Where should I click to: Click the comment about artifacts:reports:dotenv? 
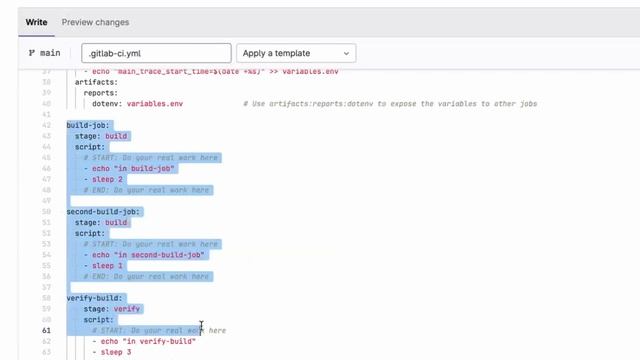click(390, 104)
